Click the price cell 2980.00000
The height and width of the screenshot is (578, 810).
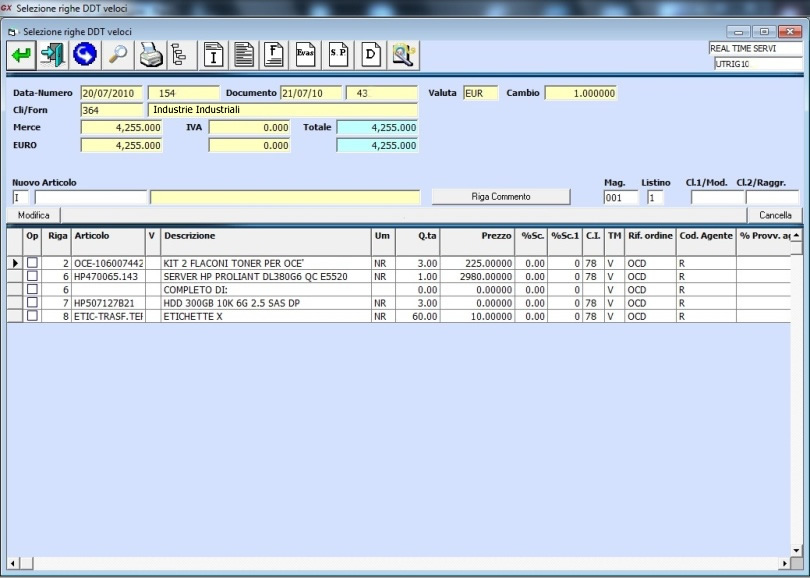click(477, 276)
